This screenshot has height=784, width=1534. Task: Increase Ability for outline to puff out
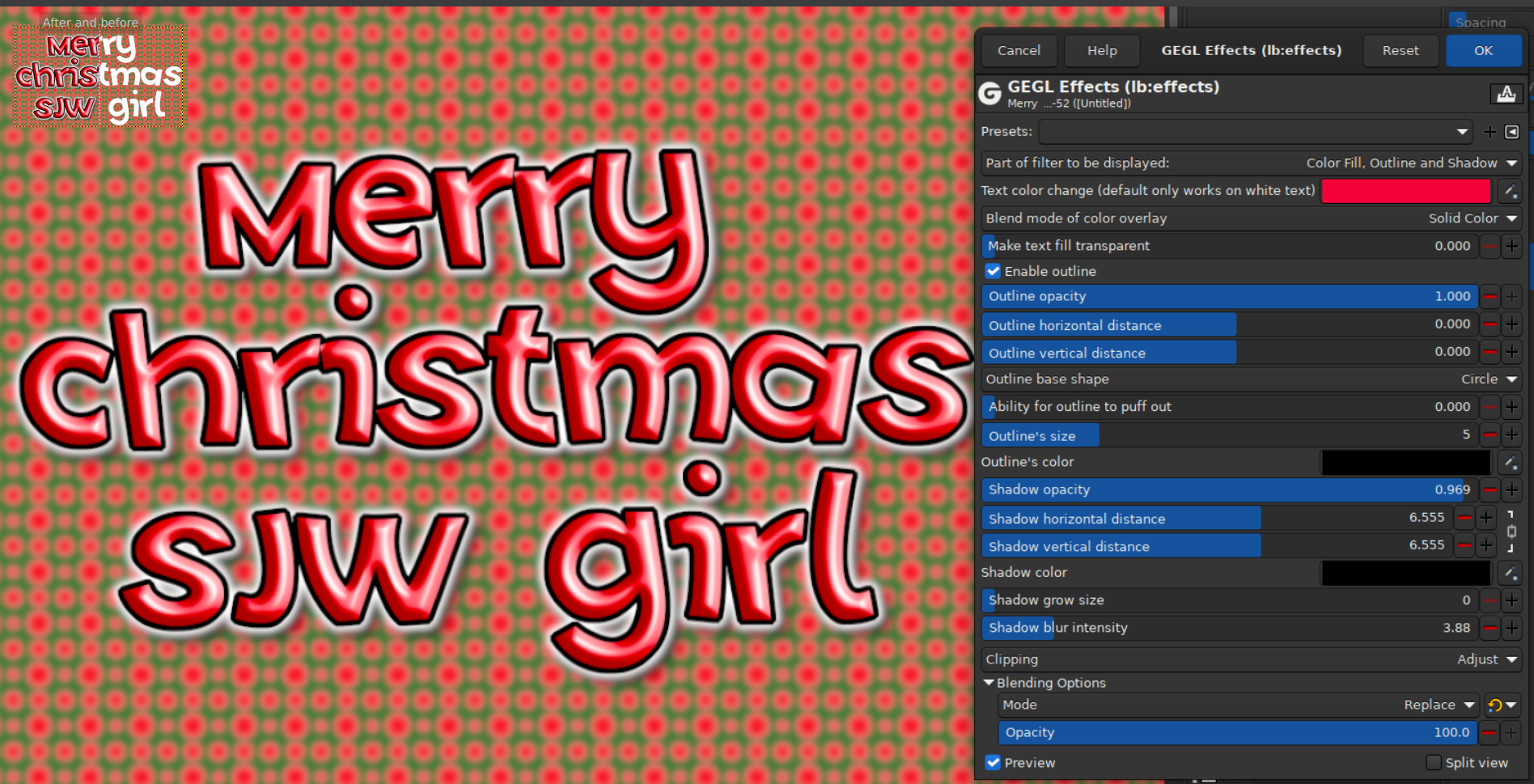click(1511, 407)
